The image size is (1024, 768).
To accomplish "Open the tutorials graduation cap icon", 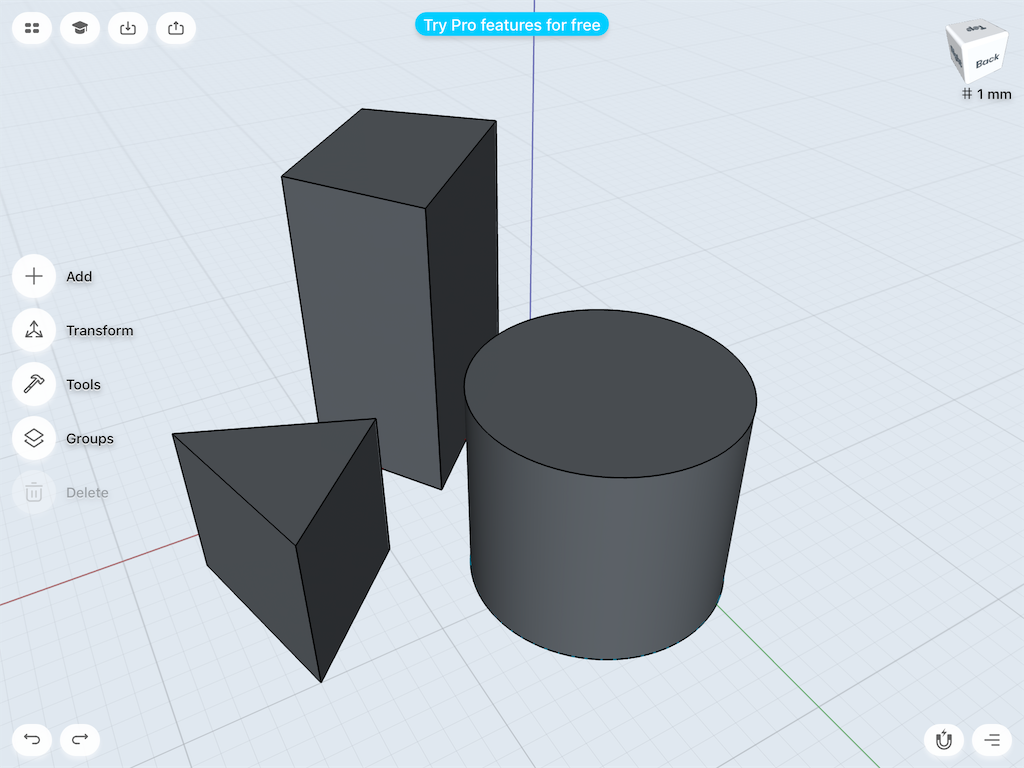I will point(80,28).
